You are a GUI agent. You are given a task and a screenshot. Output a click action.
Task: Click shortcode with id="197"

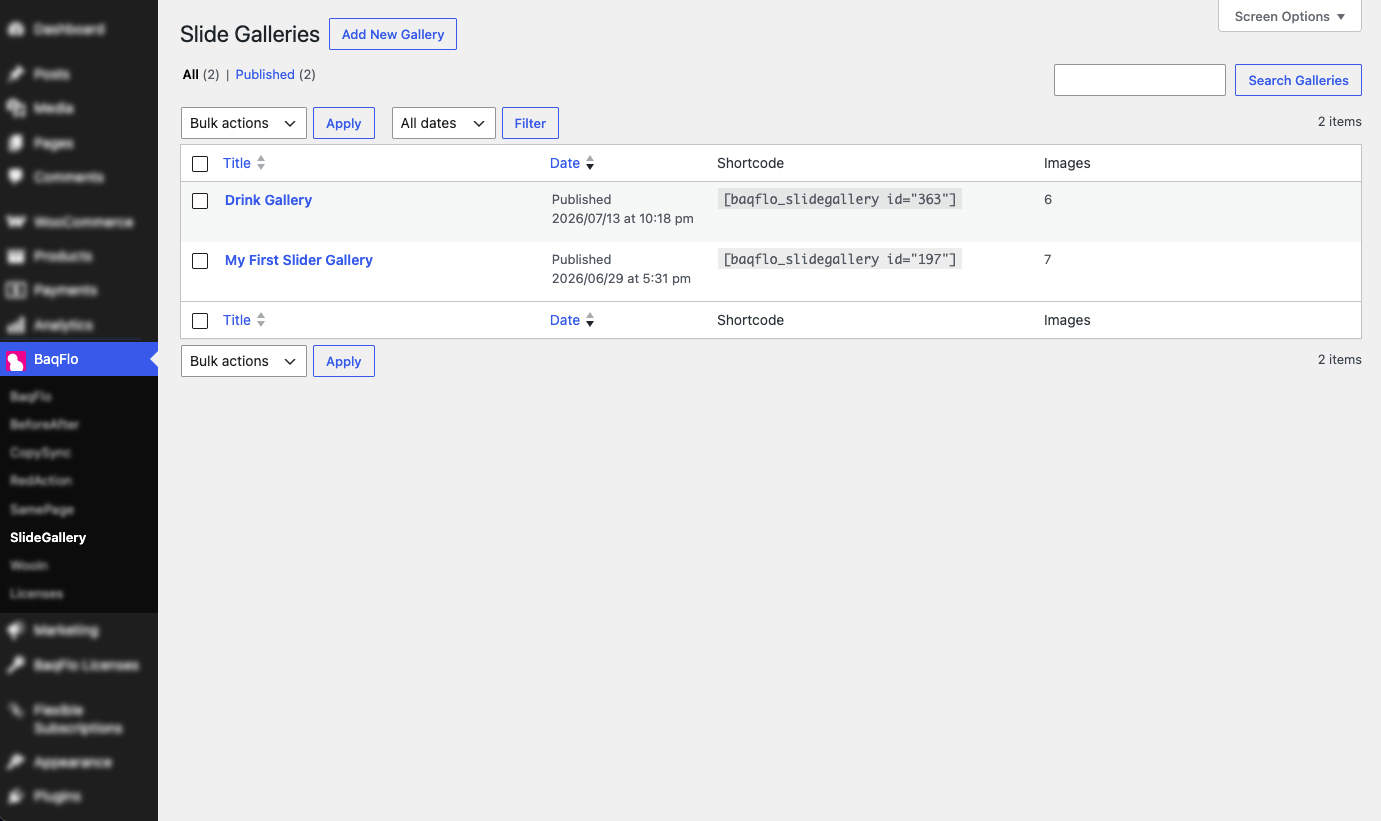(x=840, y=259)
